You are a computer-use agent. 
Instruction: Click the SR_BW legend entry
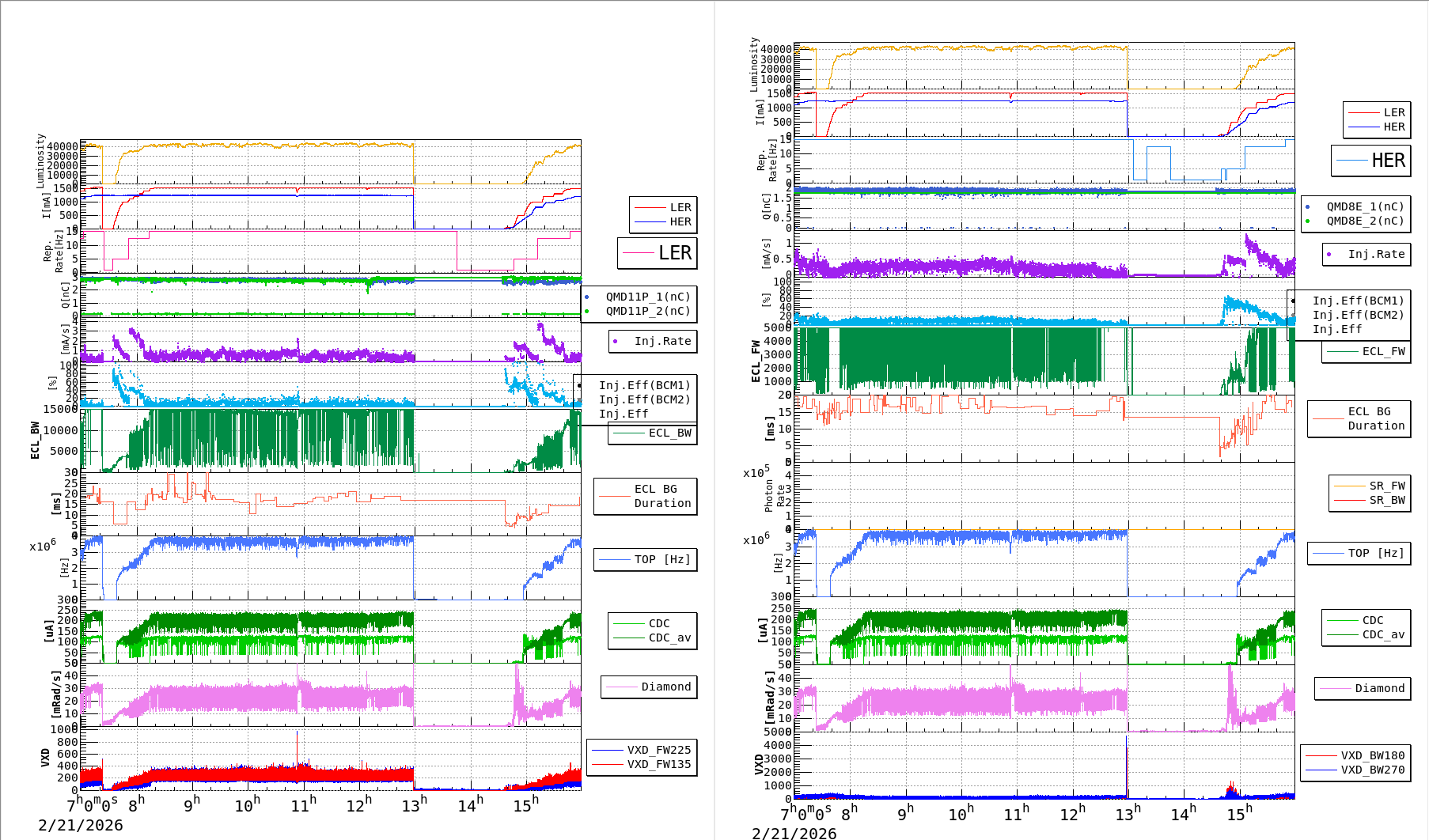point(1386,500)
